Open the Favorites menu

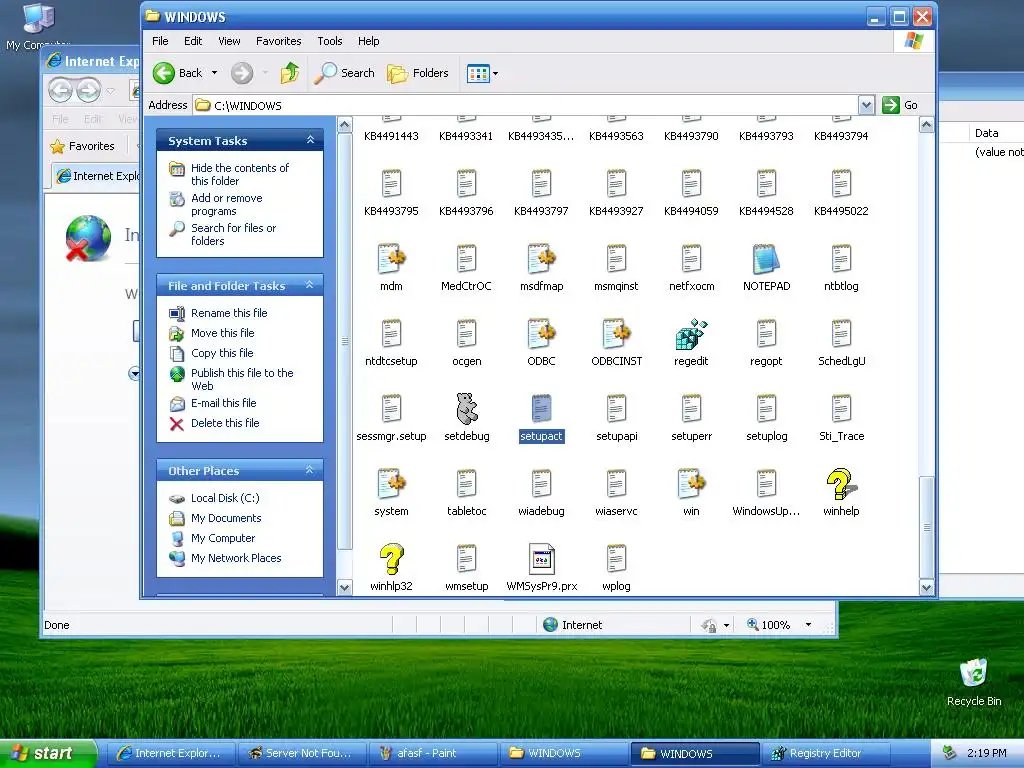pyautogui.click(x=279, y=41)
